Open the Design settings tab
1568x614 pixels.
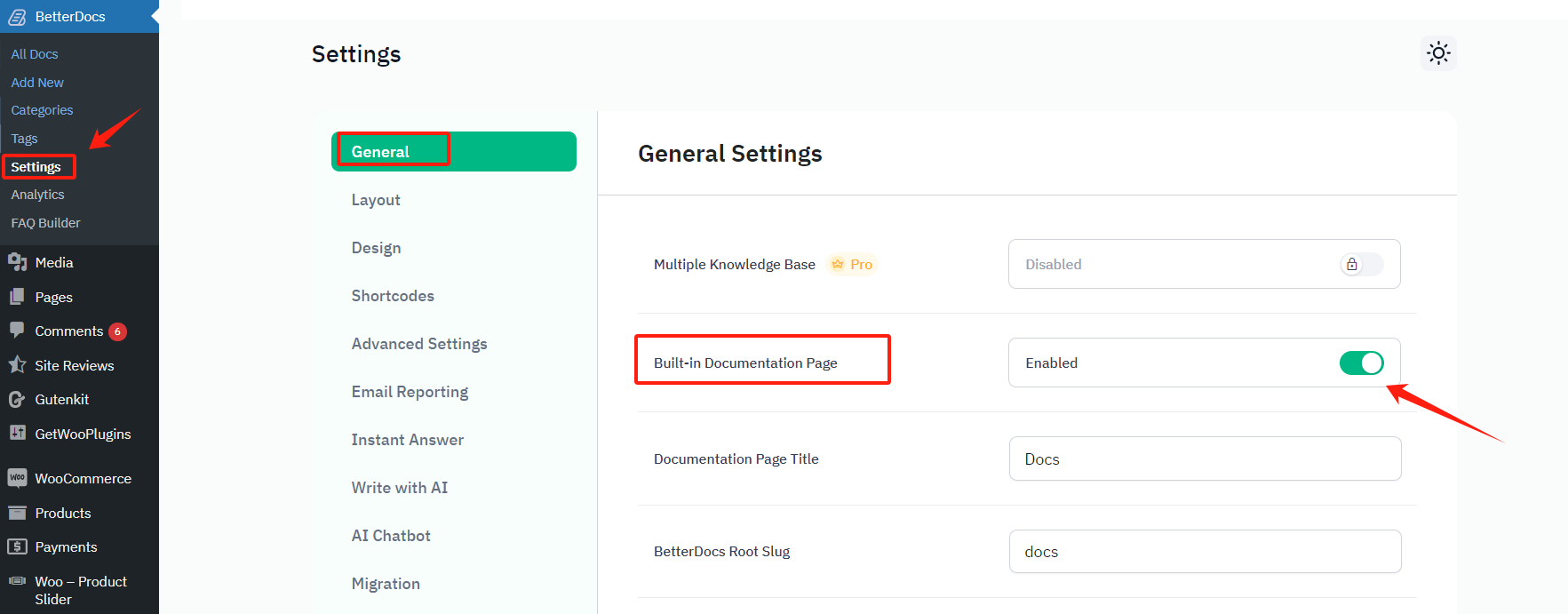coord(376,248)
